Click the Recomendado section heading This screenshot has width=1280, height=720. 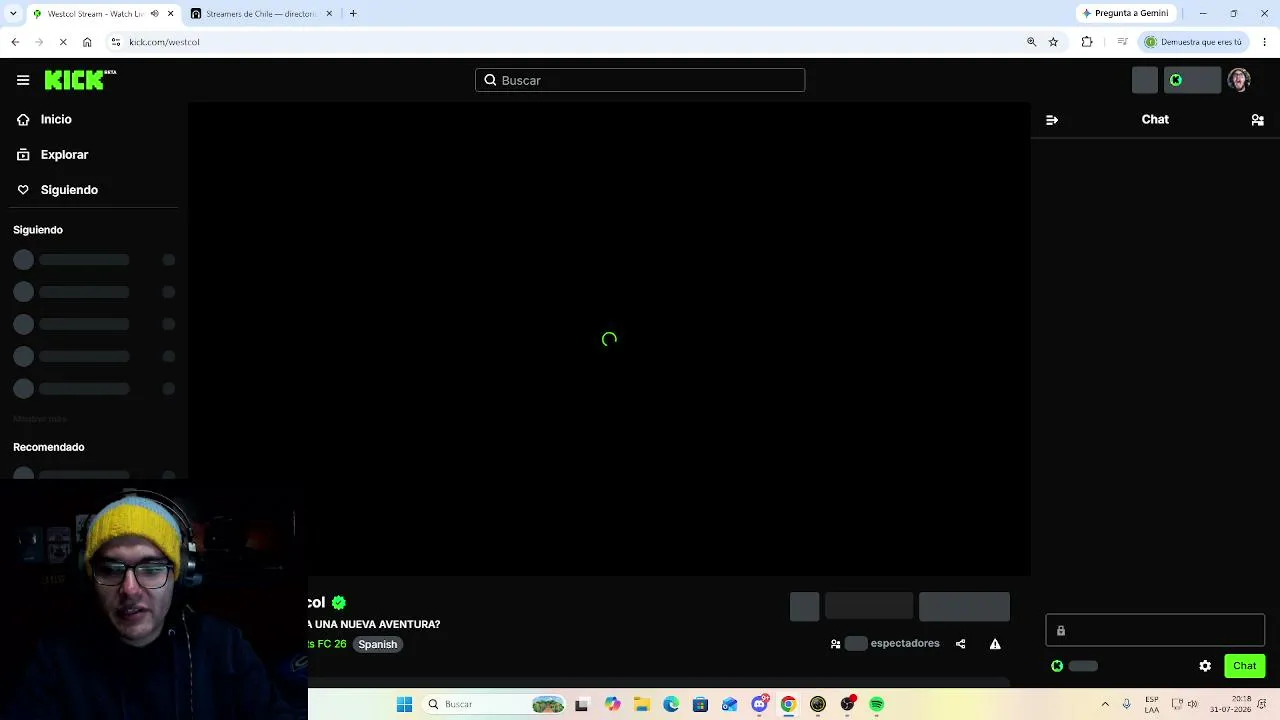tap(49, 447)
